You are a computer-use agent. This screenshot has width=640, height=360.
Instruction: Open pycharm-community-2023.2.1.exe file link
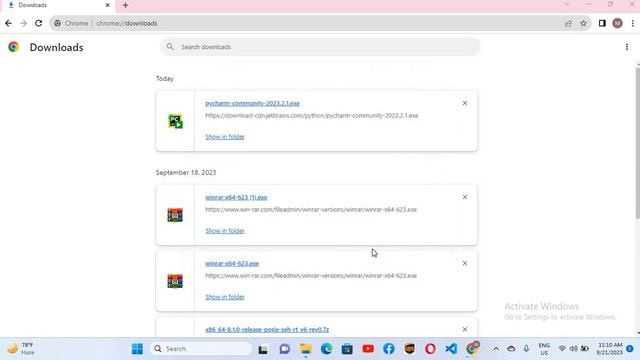point(252,103)
